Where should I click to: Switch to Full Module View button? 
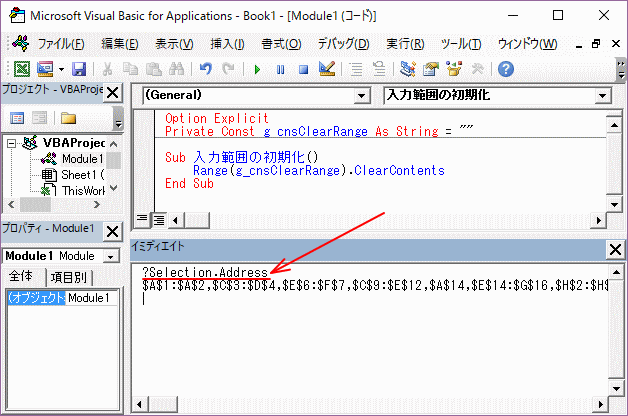tap(159, 220)
